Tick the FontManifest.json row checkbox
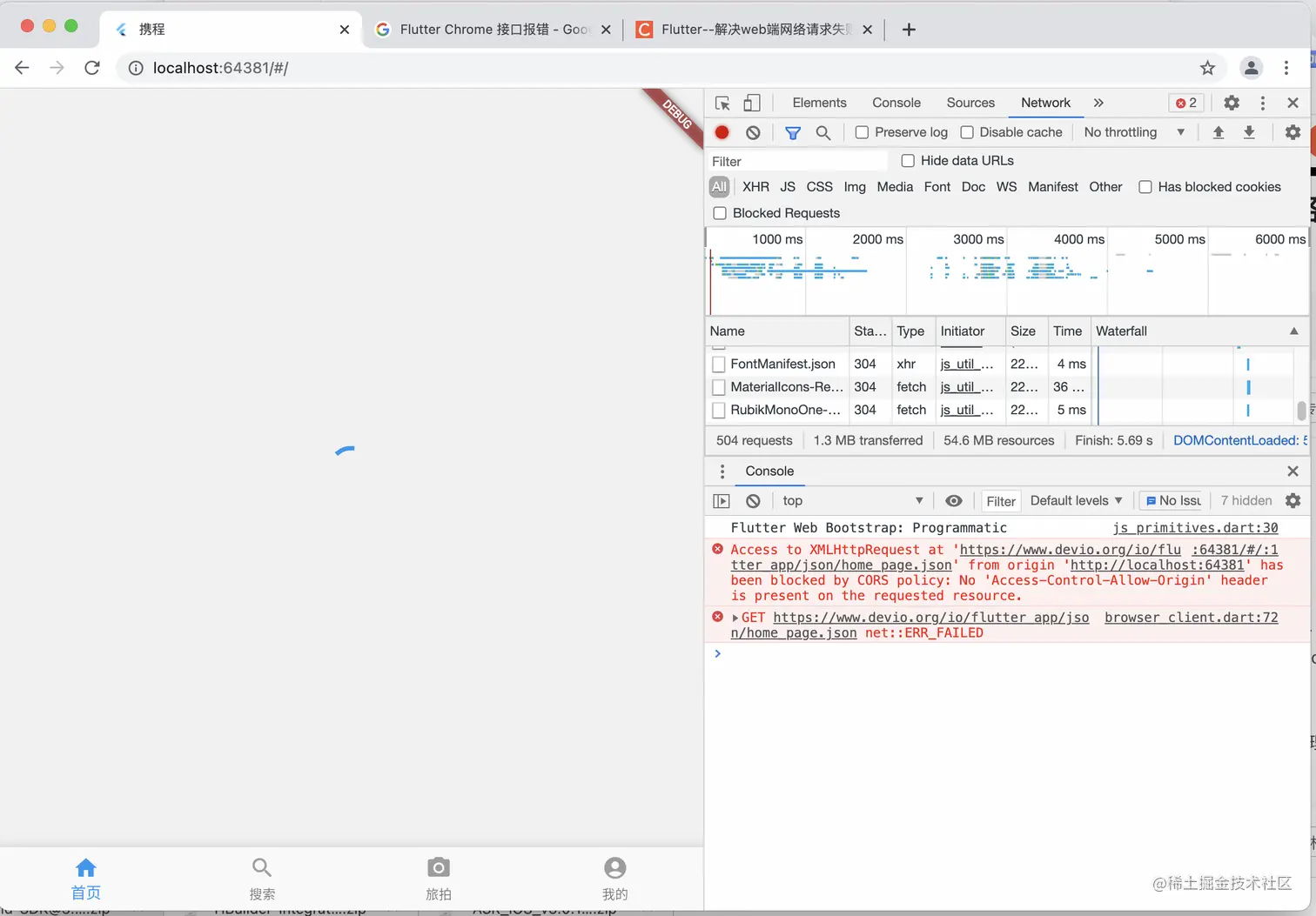The height and width of the screenshot is (916, 1316). coord(719,364)
